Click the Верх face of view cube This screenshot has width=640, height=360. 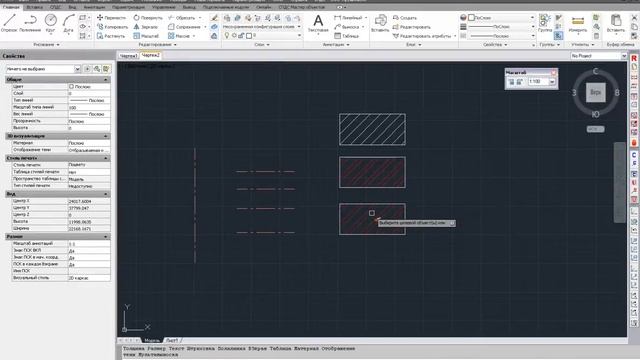pyautogui.click(x=596, y=92)
